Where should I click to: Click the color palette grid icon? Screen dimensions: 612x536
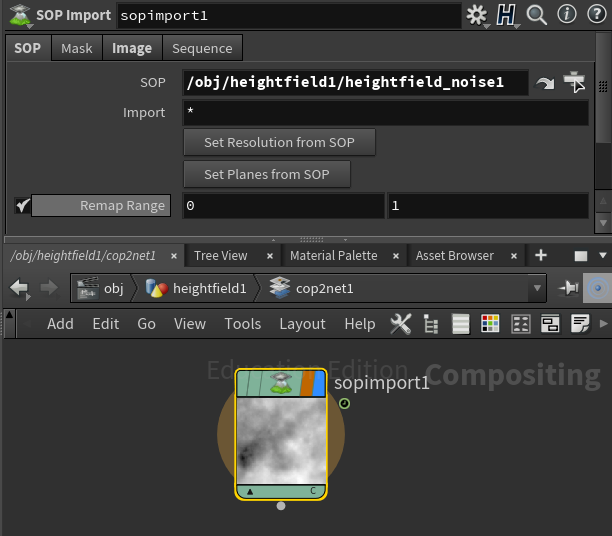[490, 323]
